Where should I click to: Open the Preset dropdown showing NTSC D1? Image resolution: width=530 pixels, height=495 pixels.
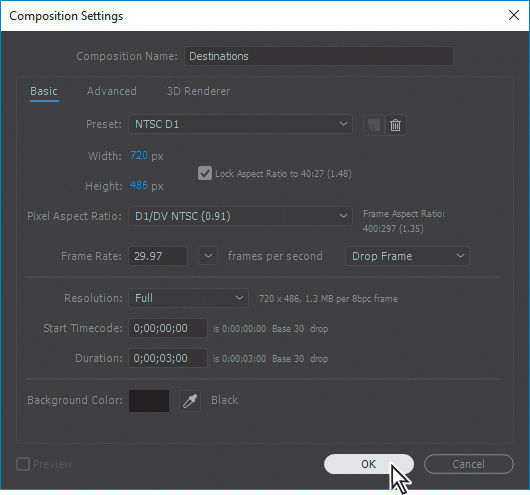click(240, 124)
